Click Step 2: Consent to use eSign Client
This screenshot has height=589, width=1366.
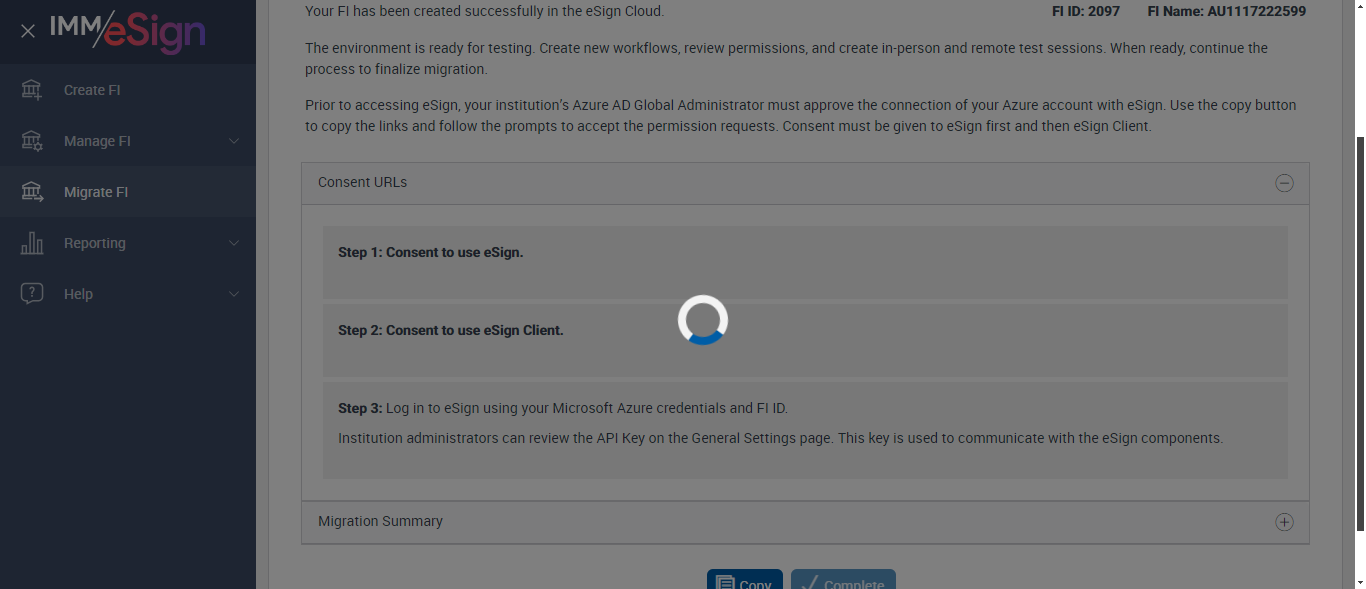pyautogui.click(x=451, y=330)
